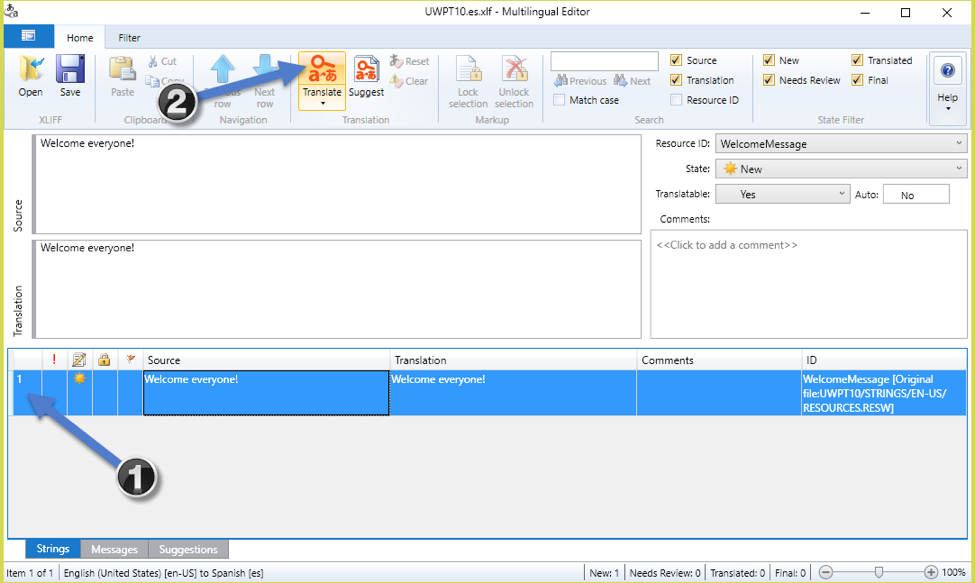975x583 pixels.
Task: Switch to the Filter ribbon tab
Action: tap(128, 36)
